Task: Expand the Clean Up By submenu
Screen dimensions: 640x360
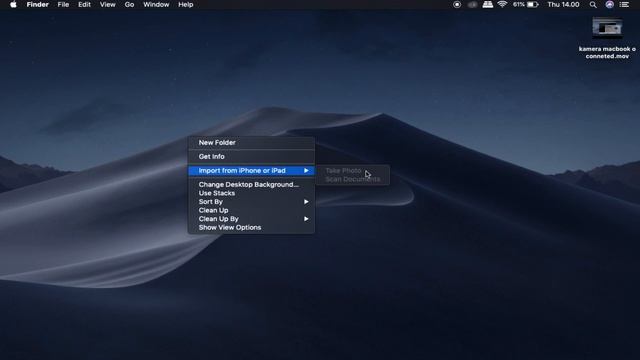Action: click(251, 219)
